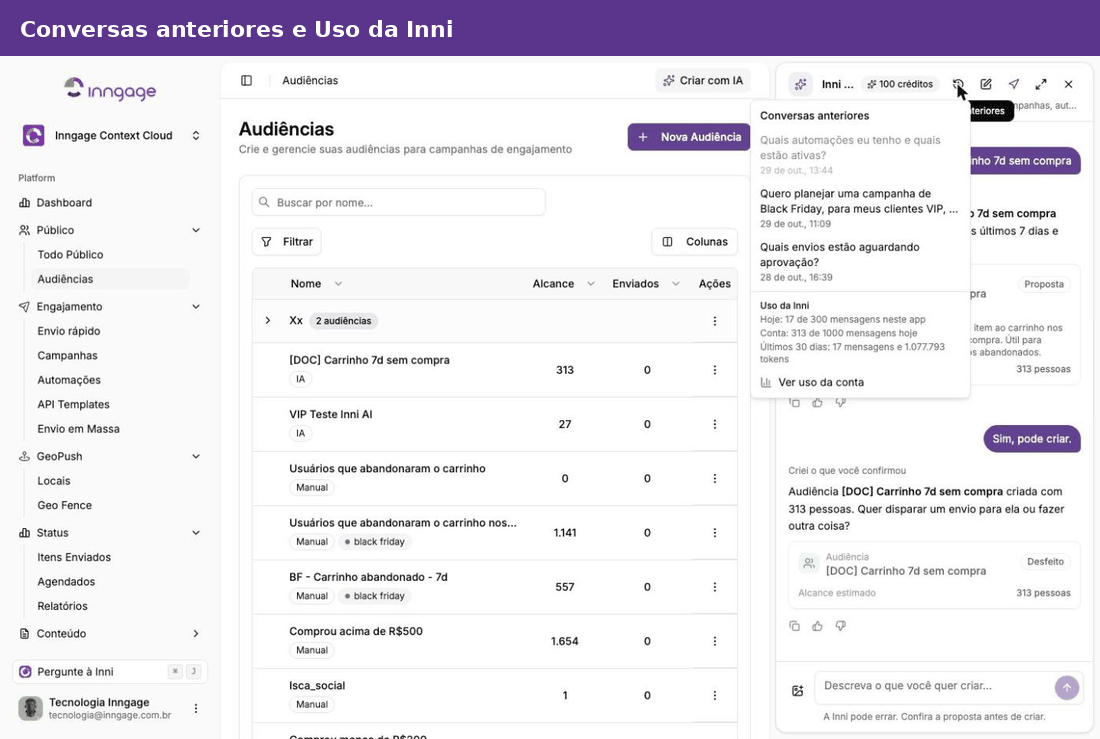
Task: Send the chat message with the arrow button
Action: pyautogui.click(x=1067, y=688)
